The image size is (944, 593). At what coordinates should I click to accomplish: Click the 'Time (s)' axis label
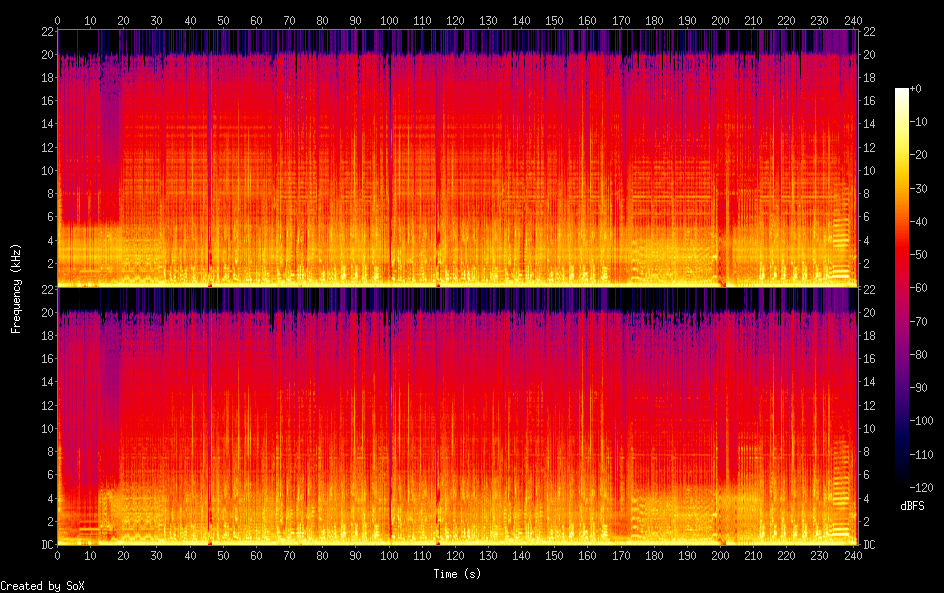(456, 574)
